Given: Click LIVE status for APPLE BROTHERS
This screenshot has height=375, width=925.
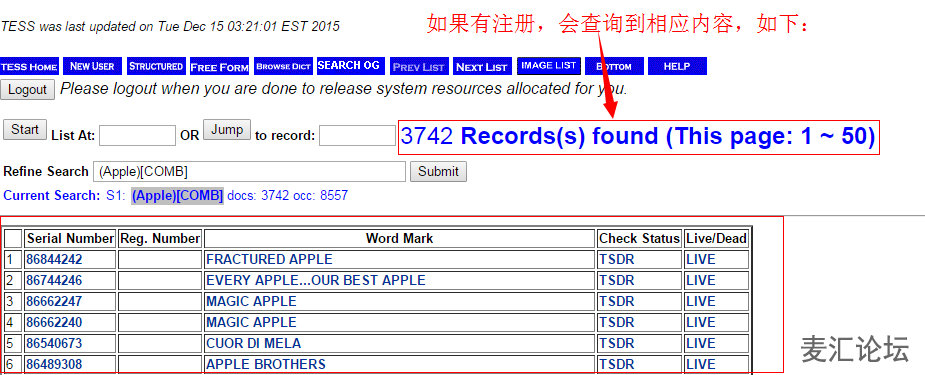Looking at the screenshot, I should pyautogui.click(x=701, y=364).
